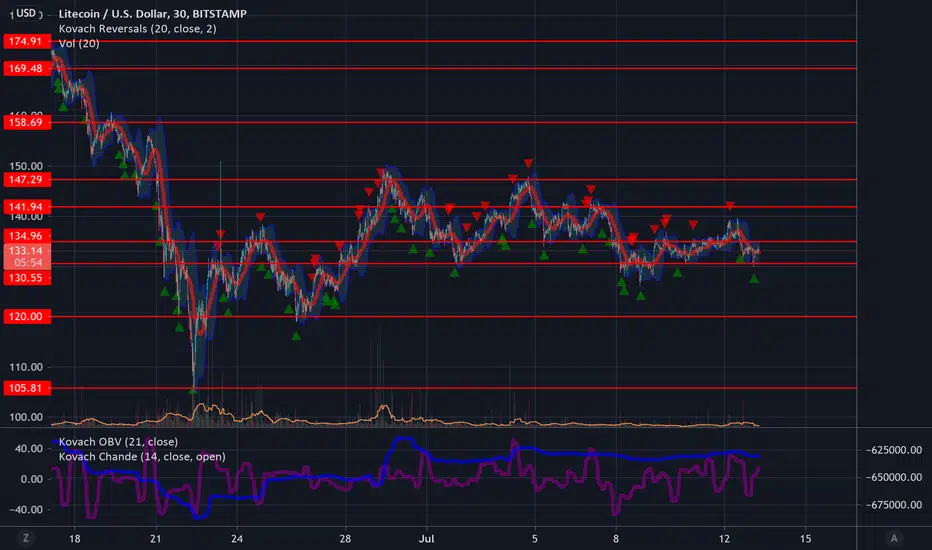Click the 134.96 red price label
The height and width of the screenshot is (550, 932).
tap(27, 236)
